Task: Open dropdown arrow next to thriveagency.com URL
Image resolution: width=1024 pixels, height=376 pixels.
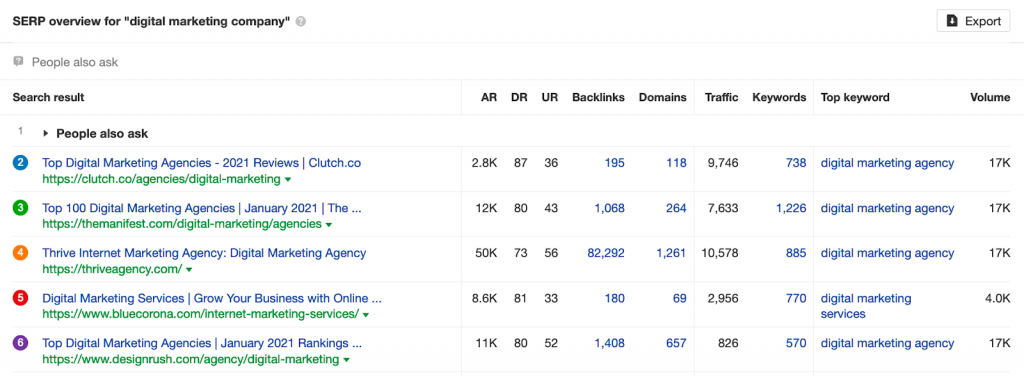Action: 189,270
